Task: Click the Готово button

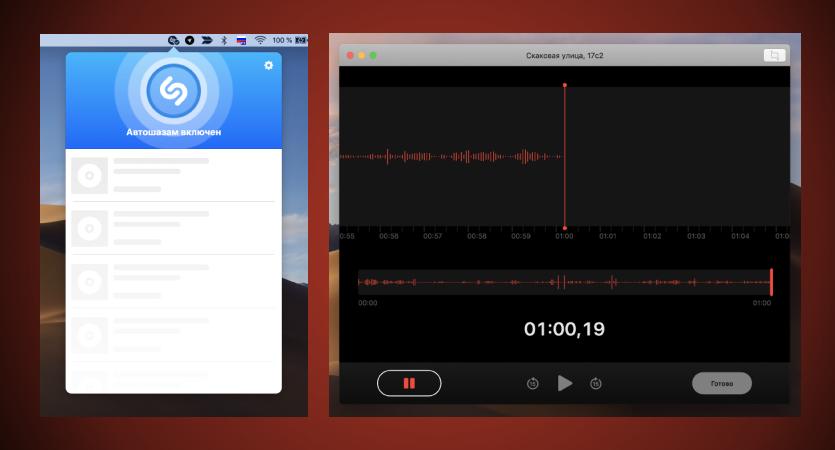Action: coord(722,383)
